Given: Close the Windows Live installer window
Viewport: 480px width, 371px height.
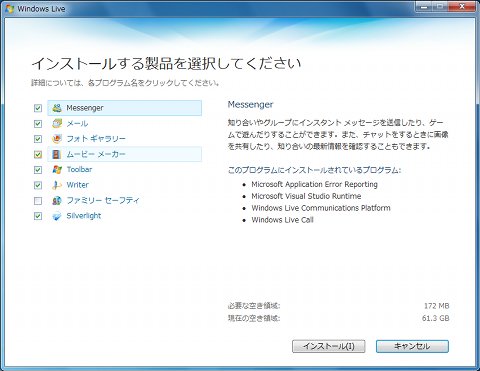Looking at the screenshot, I should coord(462,6).
